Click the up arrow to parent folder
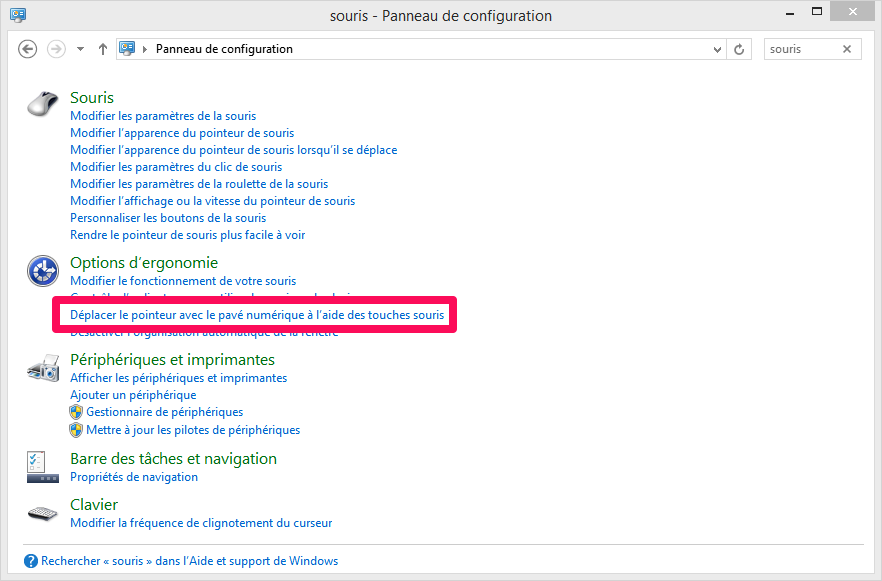The width and height of the screenshot is (882, 581). click(x=103, y=49)
